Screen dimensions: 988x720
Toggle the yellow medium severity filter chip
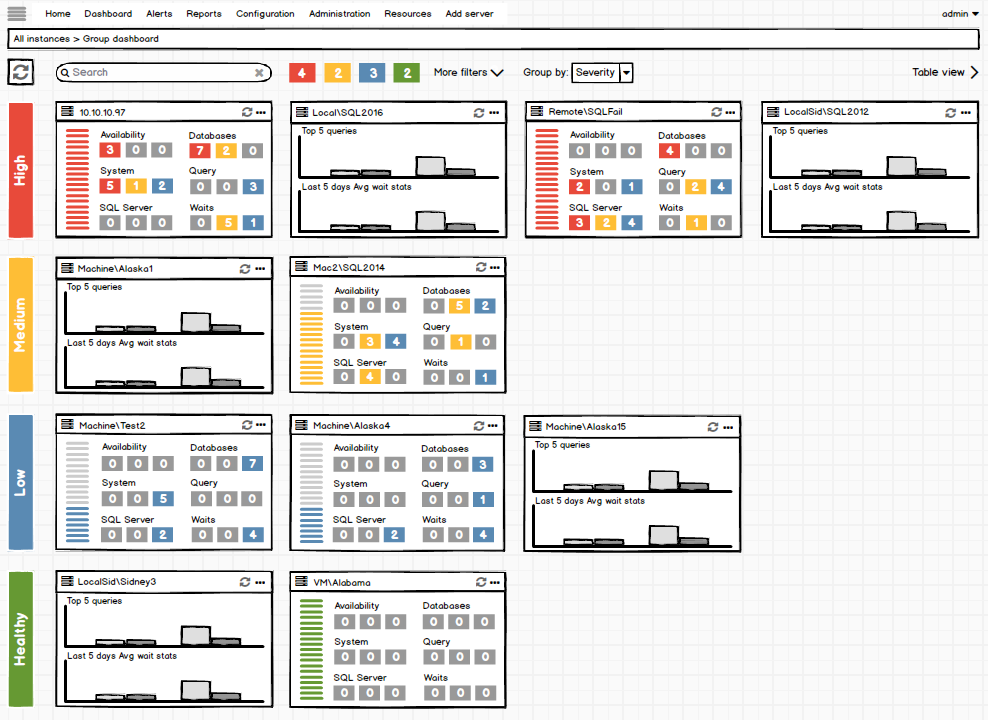pos(336,72)
